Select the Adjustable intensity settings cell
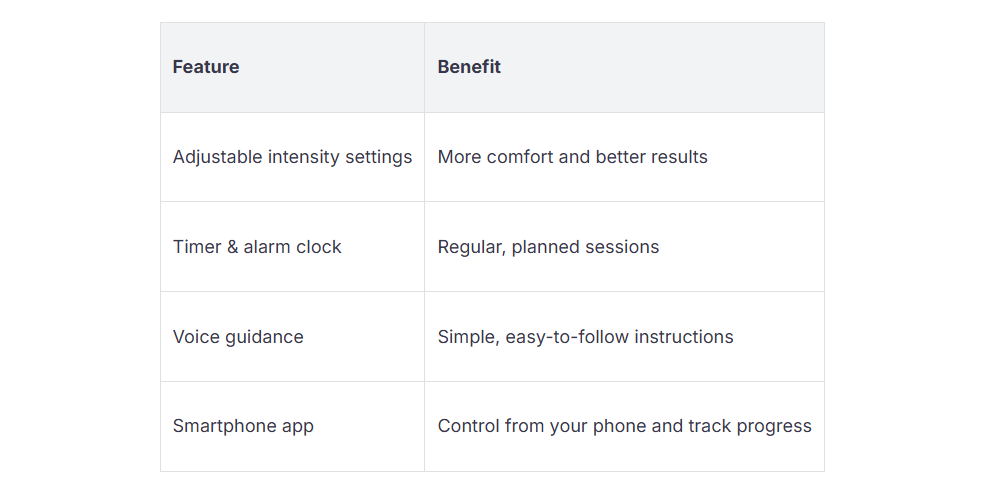This screenshot has width=985, height=500. coord(292,157)
